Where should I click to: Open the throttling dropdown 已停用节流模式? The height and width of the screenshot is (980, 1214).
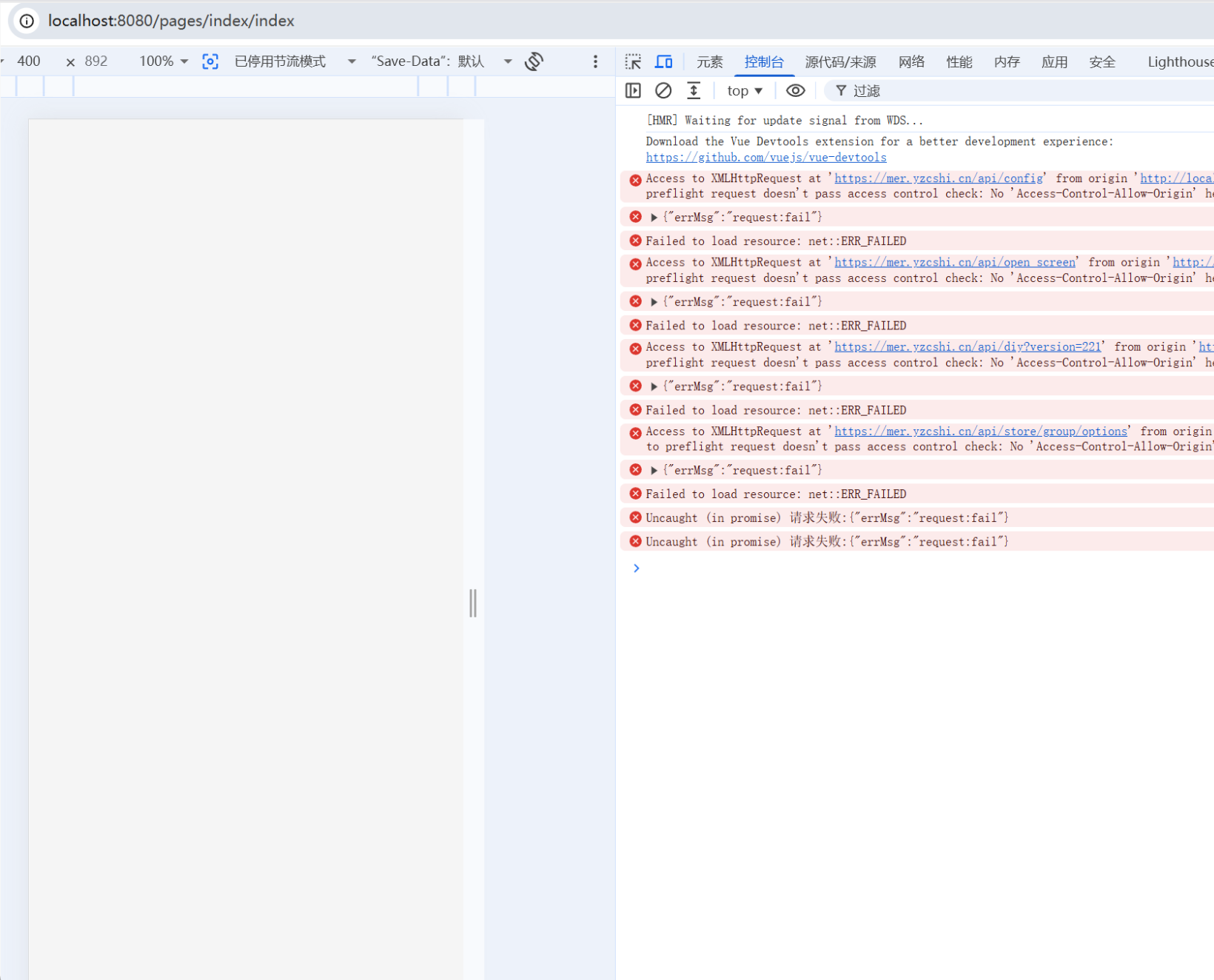click(295, 61)
